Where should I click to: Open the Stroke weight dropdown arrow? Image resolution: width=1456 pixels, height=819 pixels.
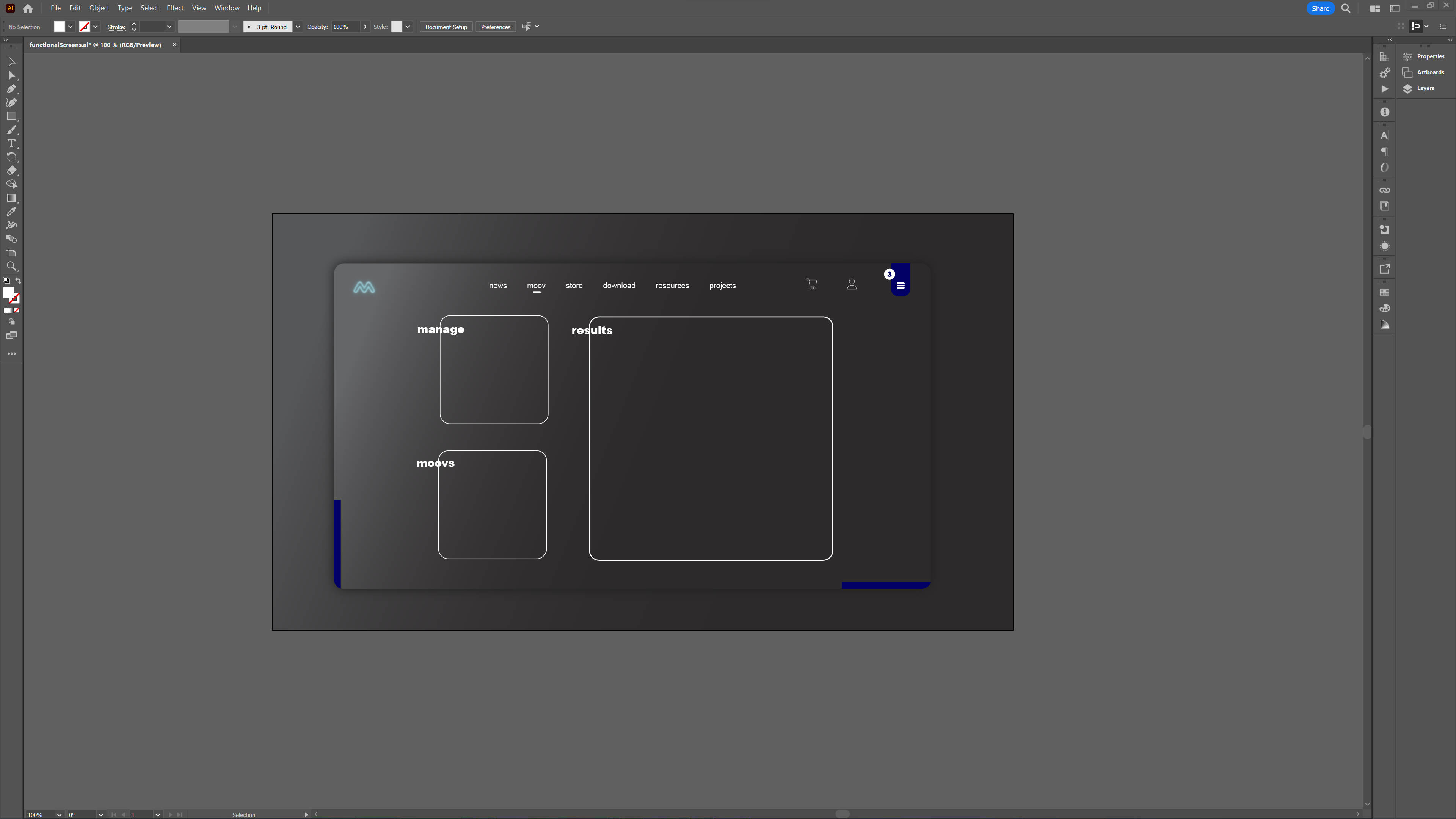[169, 27]
